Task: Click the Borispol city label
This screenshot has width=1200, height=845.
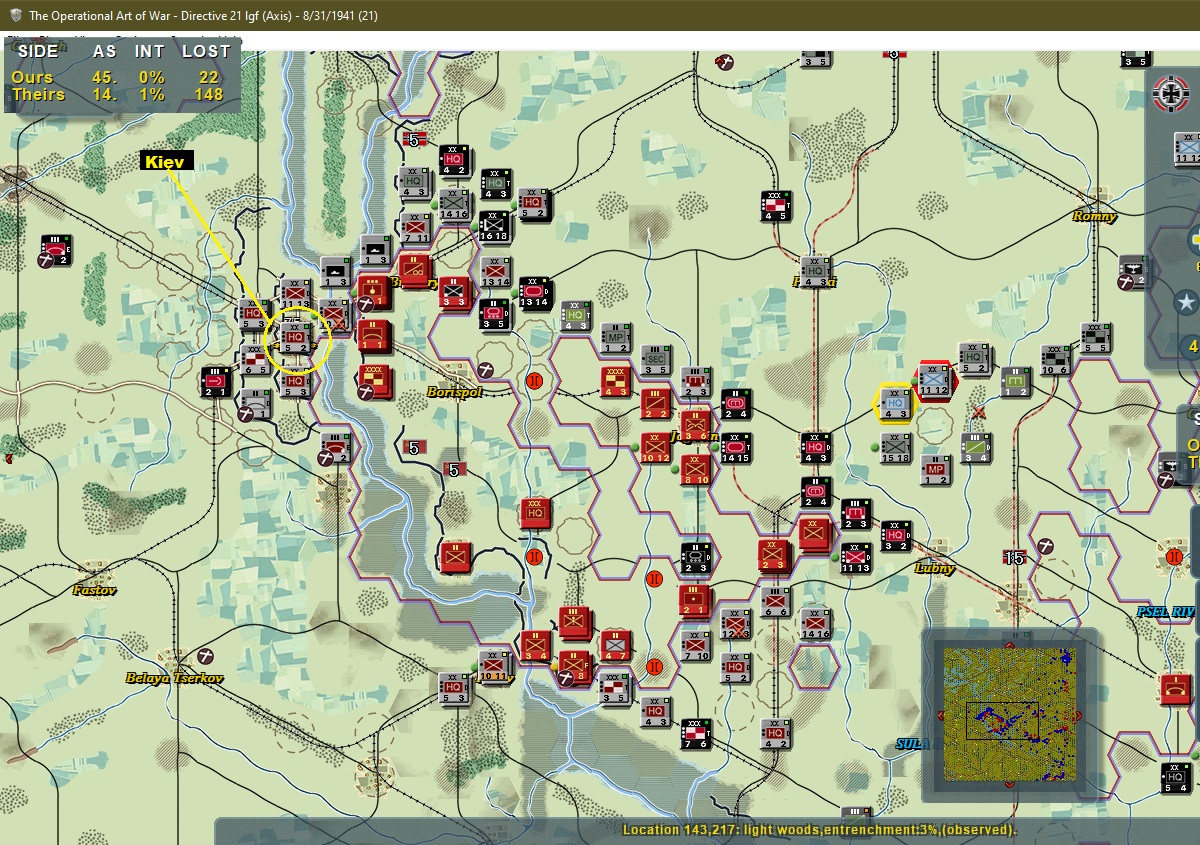Action: click(454, 392)
